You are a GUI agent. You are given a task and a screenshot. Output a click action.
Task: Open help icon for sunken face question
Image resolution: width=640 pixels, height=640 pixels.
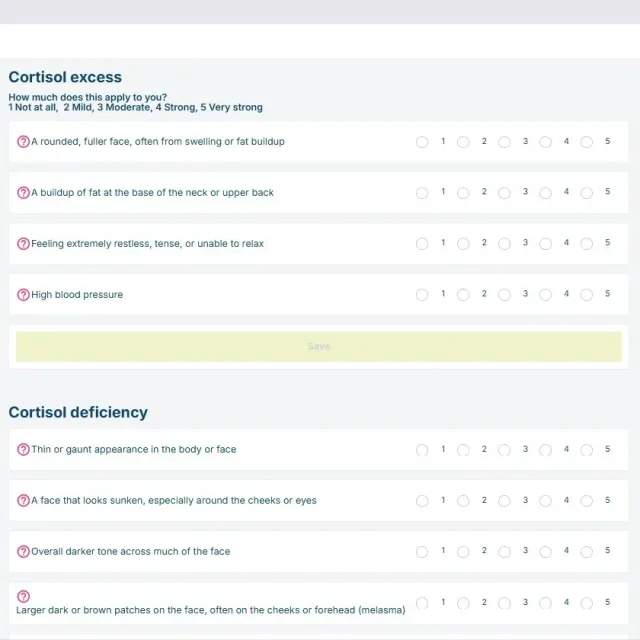tap(23, 501)
